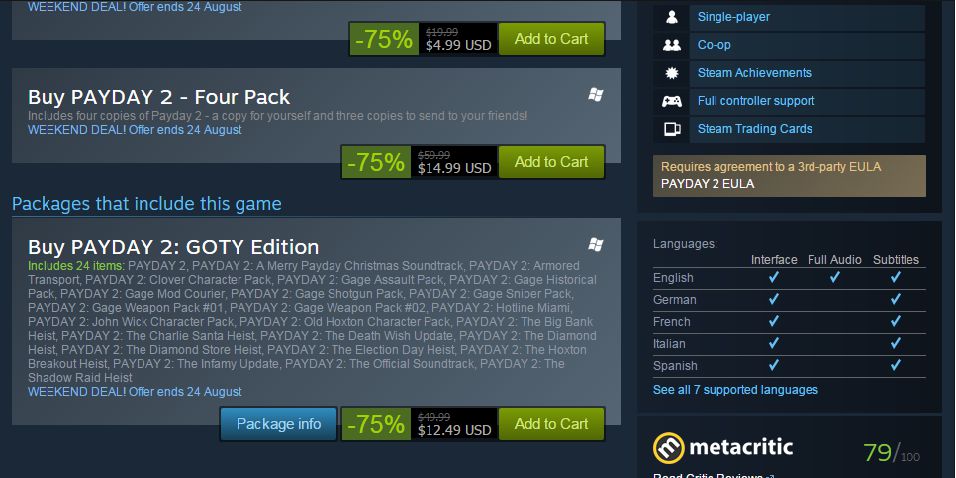This screenshot has height=478, width=956.
Task: Open the PAYDAY 2 EULA link
Action: pos(707,184)
